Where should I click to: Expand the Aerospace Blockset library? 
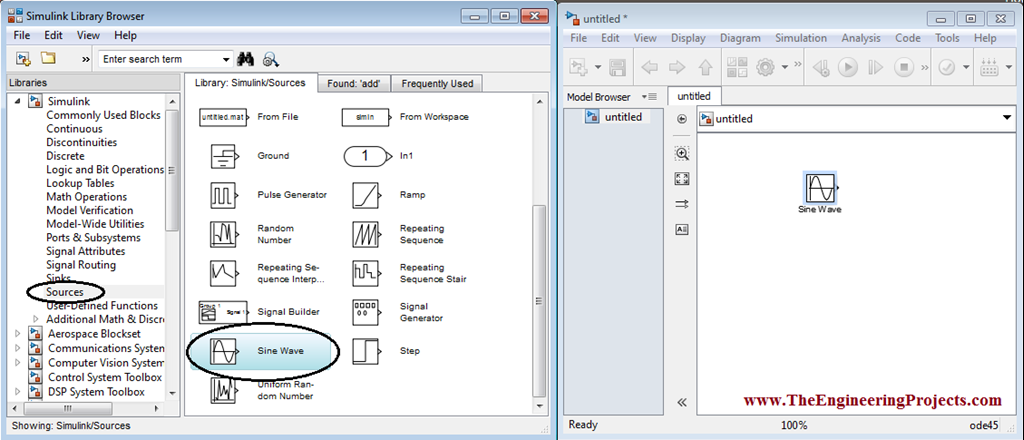point(20,334)
